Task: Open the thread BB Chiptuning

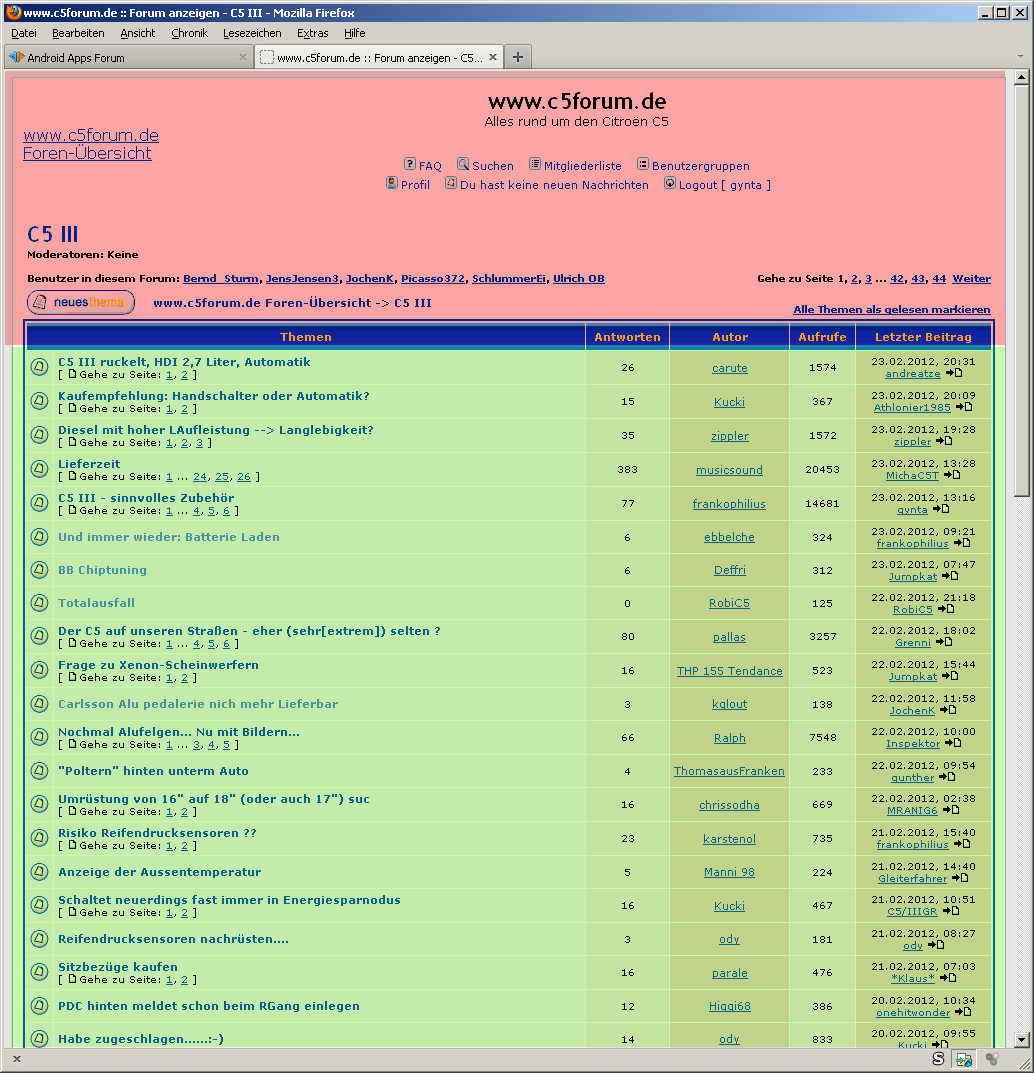Action: pos(102,570)
